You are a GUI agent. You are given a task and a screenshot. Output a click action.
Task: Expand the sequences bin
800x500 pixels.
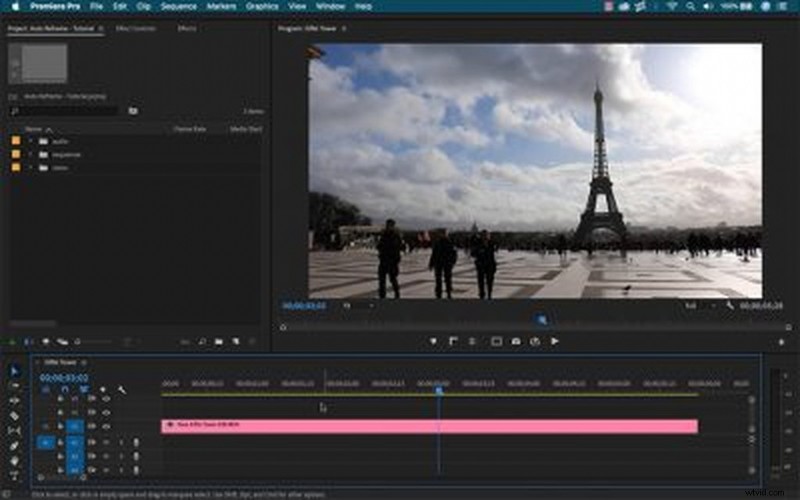tap(30, 155)
